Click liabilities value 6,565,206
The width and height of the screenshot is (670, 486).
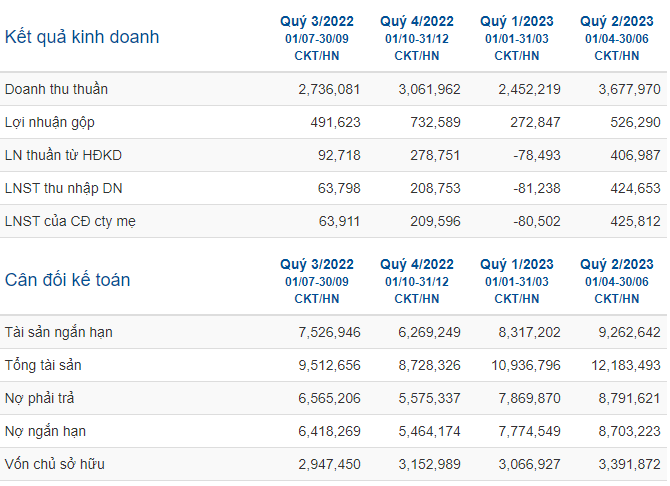tap(329, 398)
